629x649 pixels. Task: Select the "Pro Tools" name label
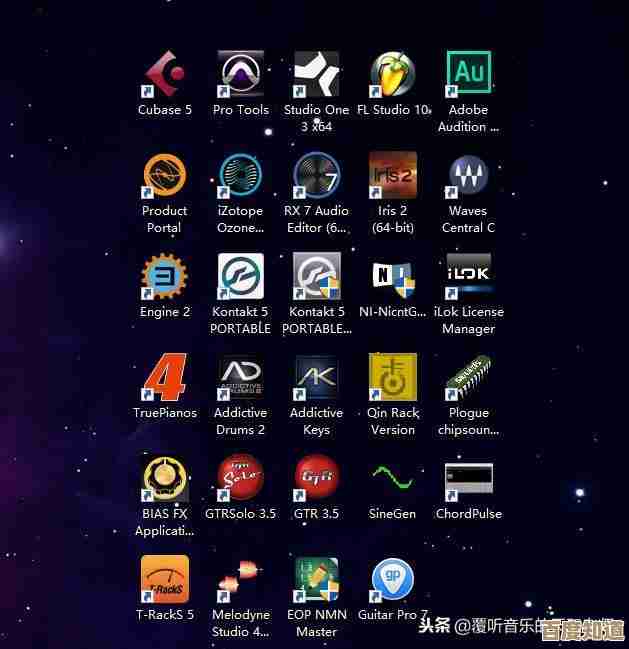tap(241, 110)
